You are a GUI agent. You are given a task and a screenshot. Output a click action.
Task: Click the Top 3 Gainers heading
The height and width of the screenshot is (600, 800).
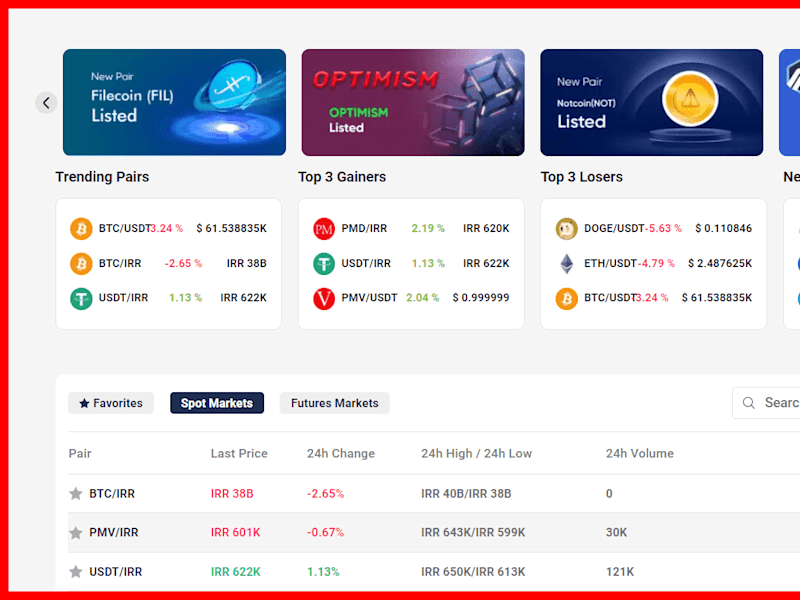[x=342, y=177]
